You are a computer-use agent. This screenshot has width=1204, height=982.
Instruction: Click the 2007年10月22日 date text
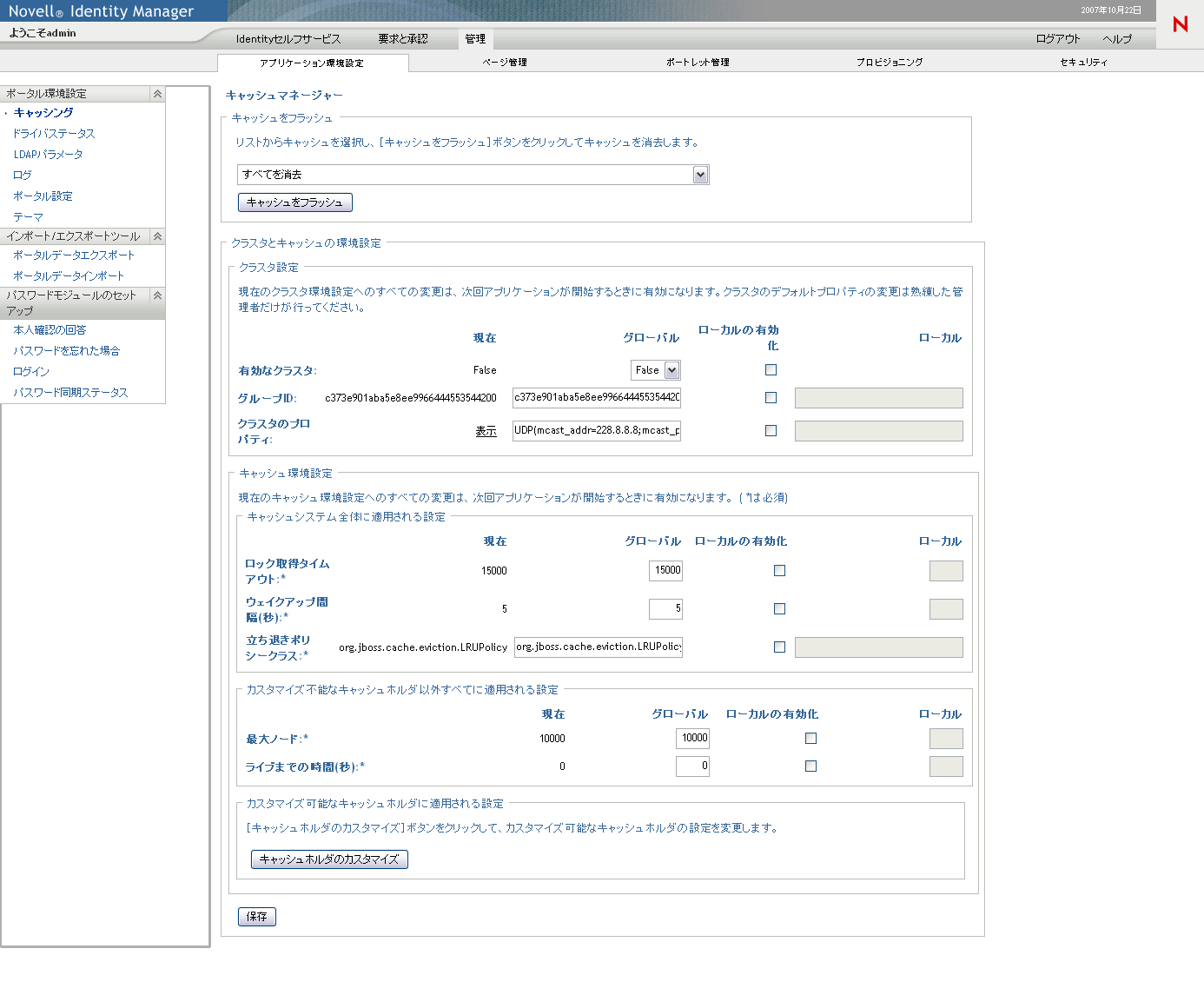point(1111,10)
